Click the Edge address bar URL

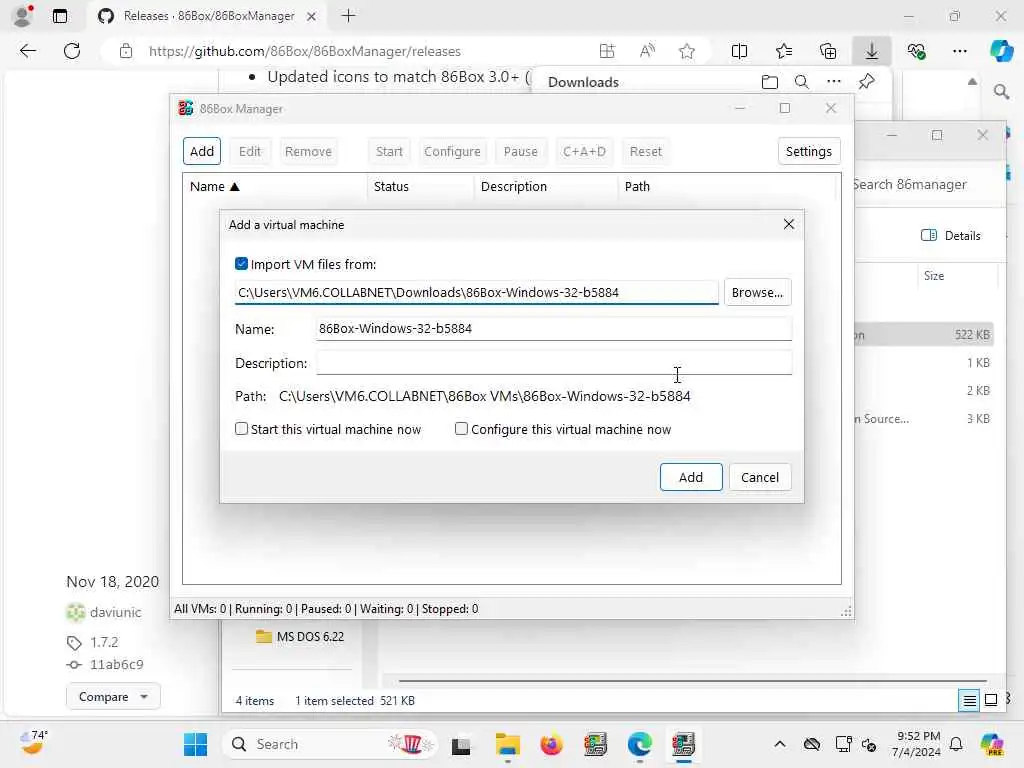(x=304, y=51)
